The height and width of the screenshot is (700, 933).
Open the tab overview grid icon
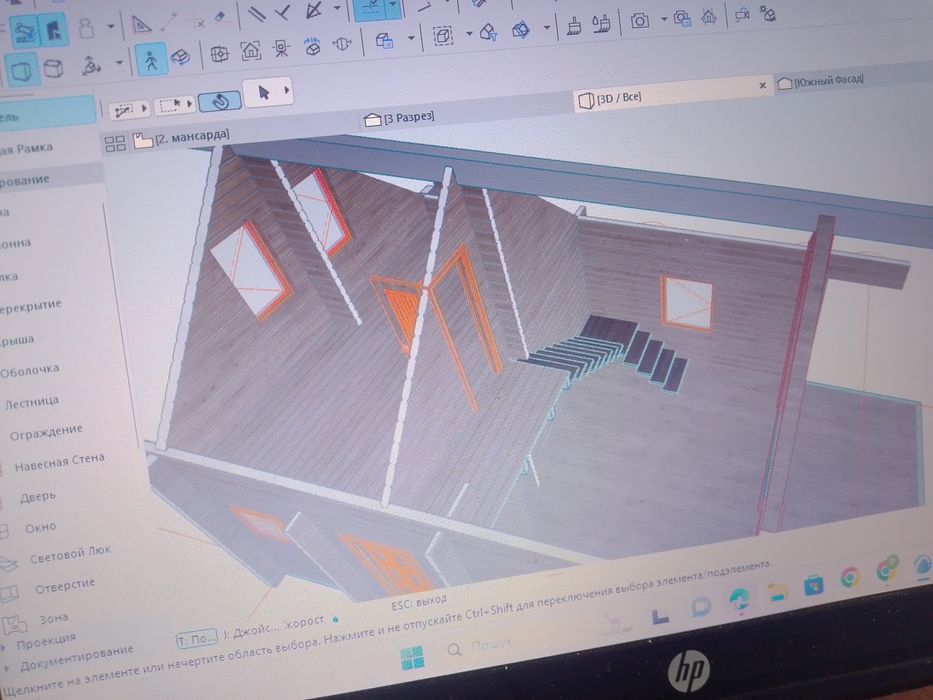pos(115,143)
